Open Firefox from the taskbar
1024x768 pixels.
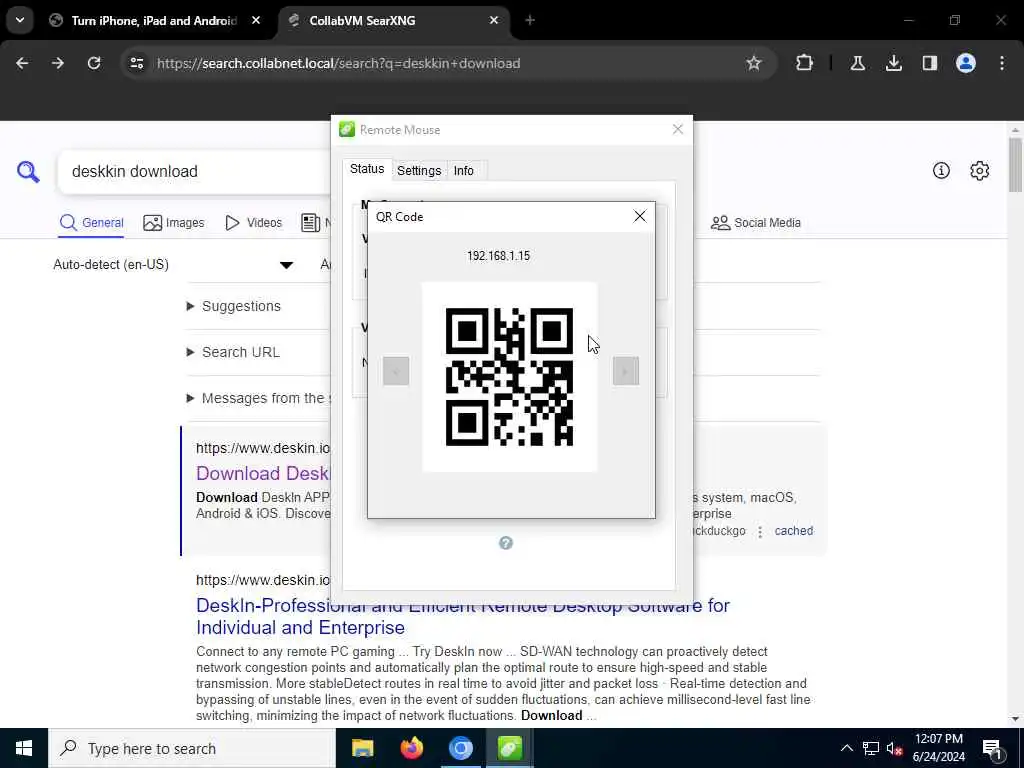[x=411, y=748]
